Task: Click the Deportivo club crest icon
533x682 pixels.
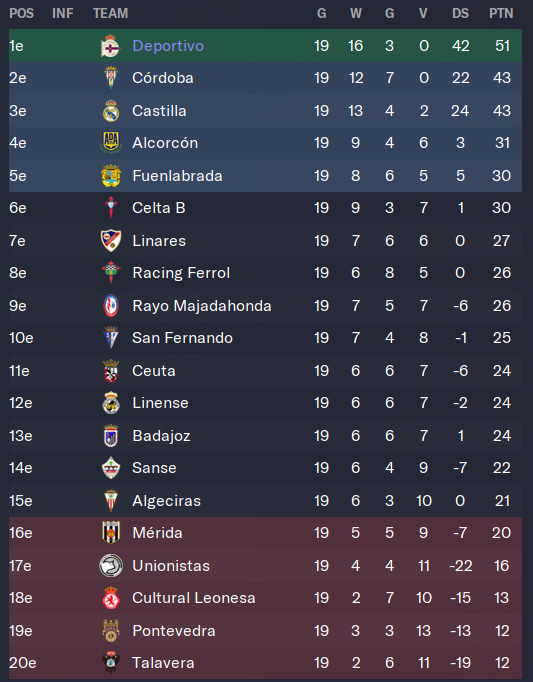Action: pos(111,46)
